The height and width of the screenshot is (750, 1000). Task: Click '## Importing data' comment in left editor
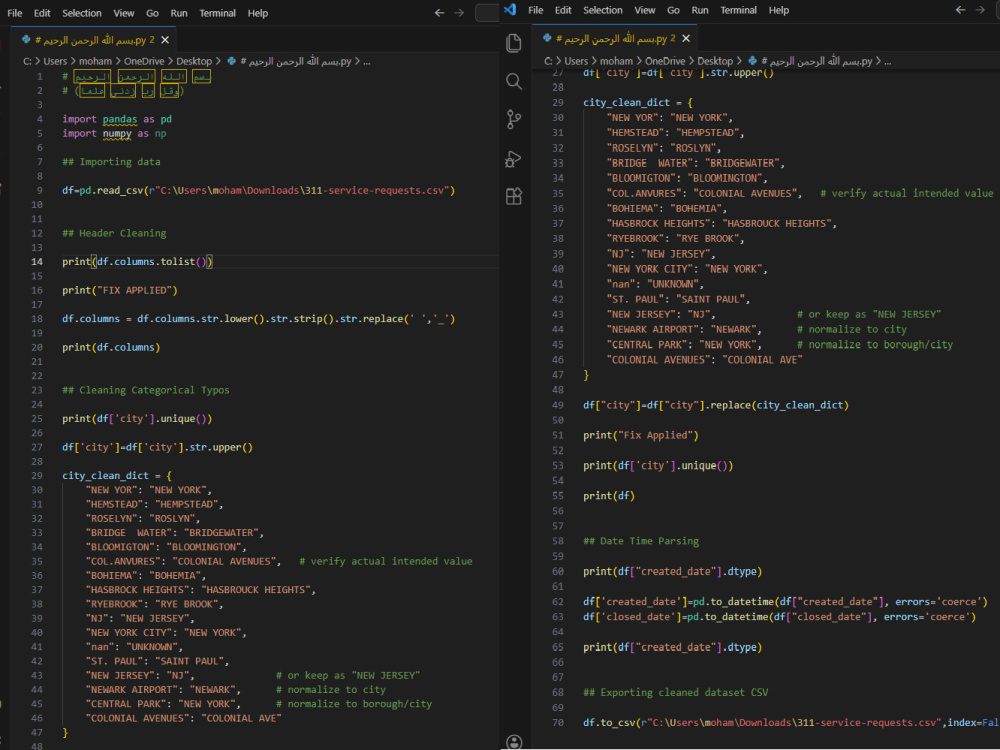pyautogui.click(x=111, y=162)
